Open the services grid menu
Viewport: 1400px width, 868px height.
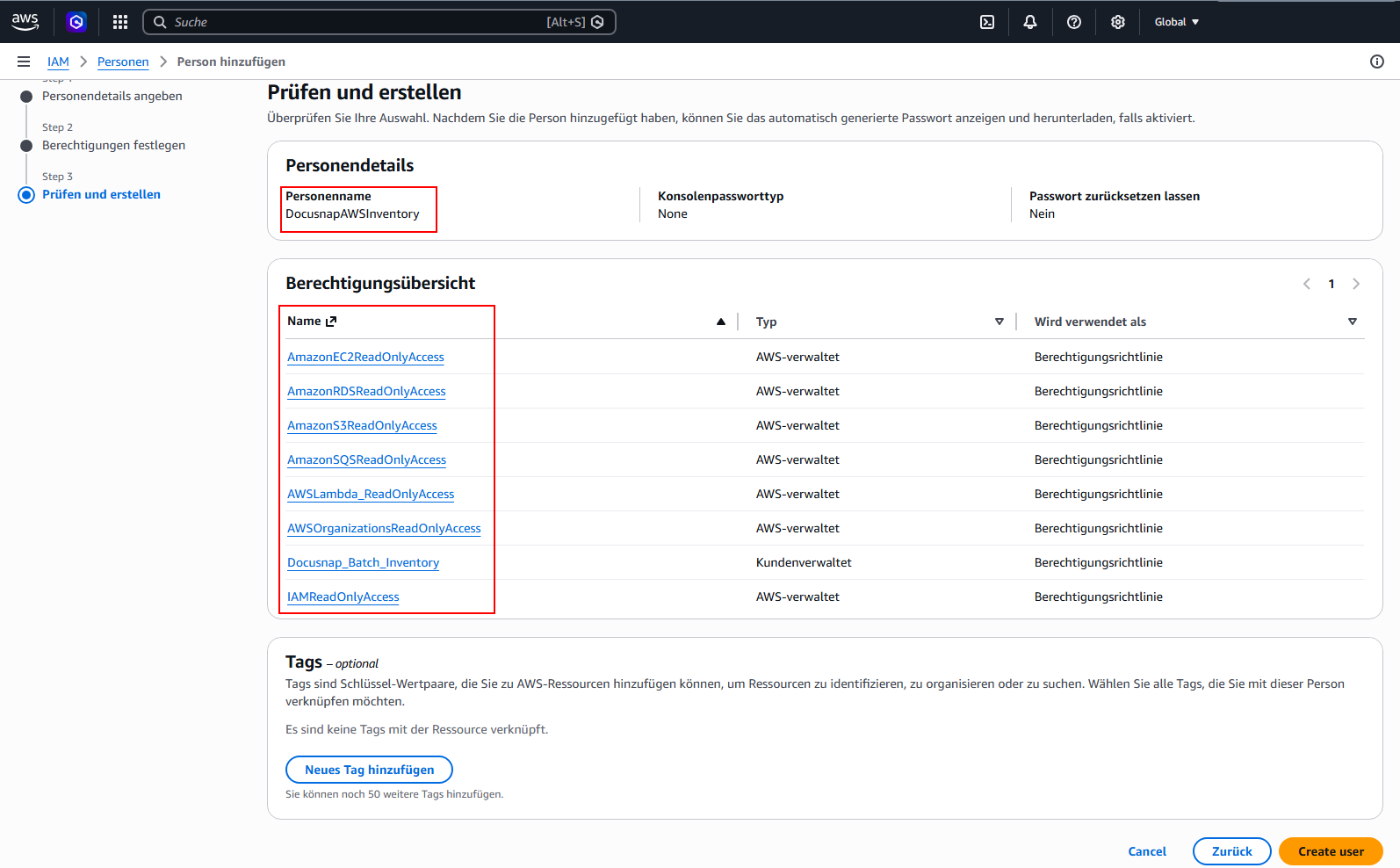120,22
